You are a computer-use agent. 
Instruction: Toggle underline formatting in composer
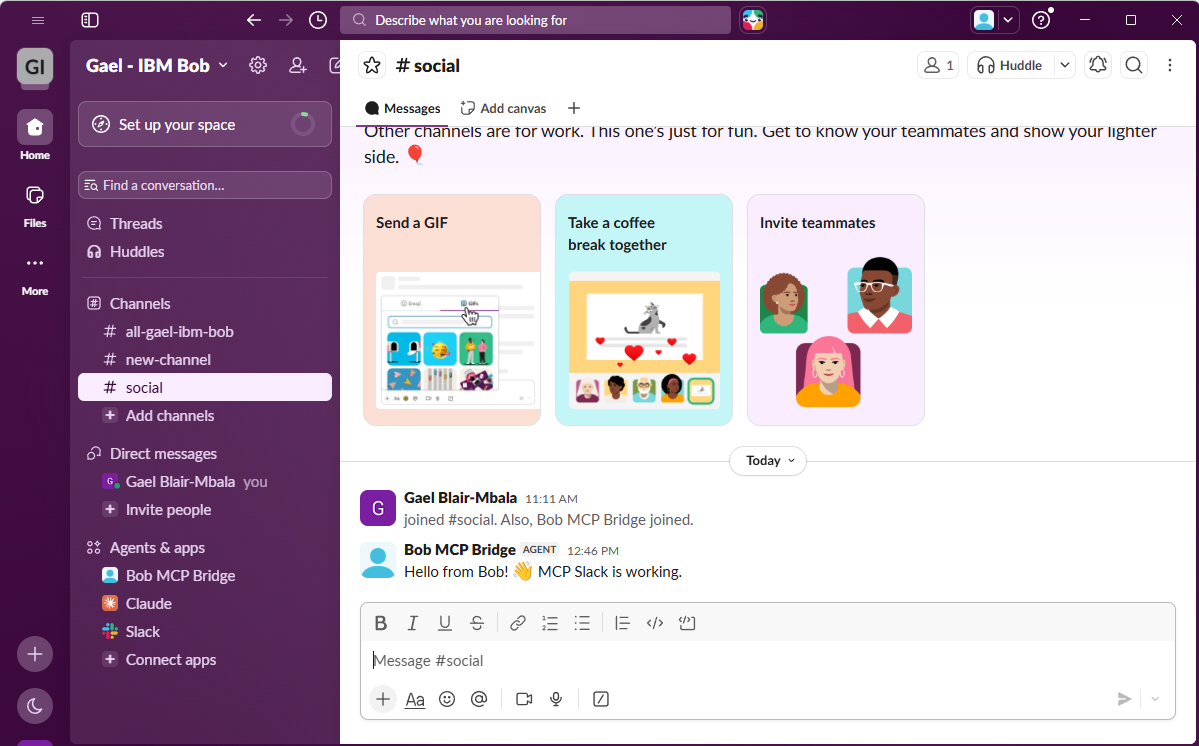pyautogui.click(x=444, y=623)
